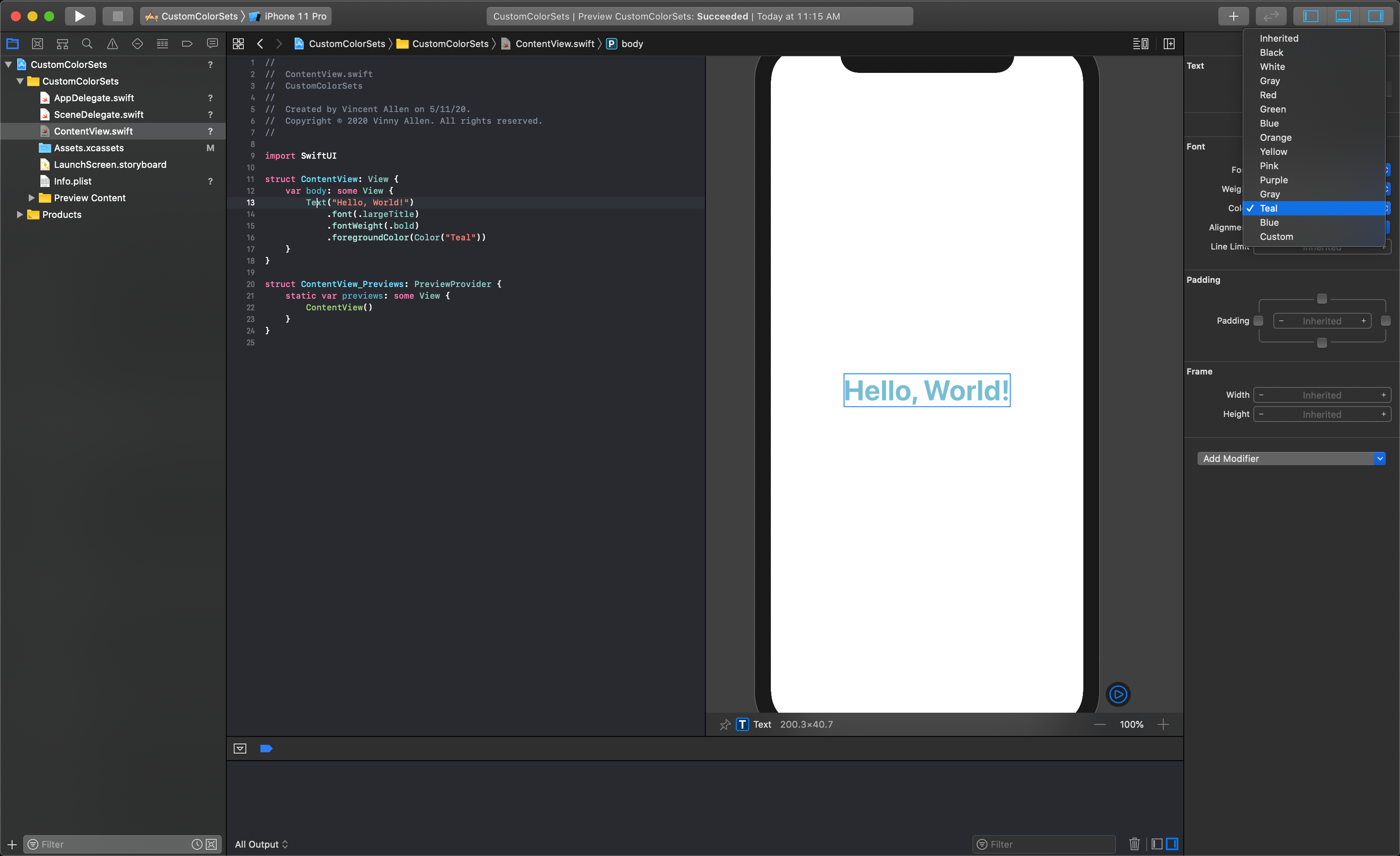Start Live Preview with the play button
This screenshot has height=856, width=1400.
point(1118,694)
